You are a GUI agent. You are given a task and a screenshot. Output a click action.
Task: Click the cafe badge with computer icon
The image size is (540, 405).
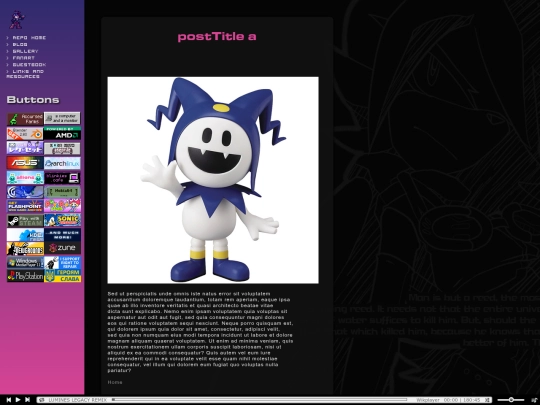[62, 178]
